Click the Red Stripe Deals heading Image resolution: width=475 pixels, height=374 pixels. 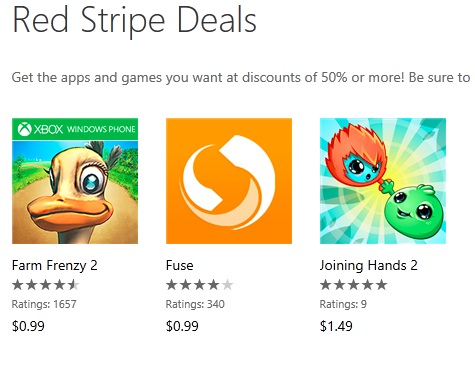click(x=134, y=20)
